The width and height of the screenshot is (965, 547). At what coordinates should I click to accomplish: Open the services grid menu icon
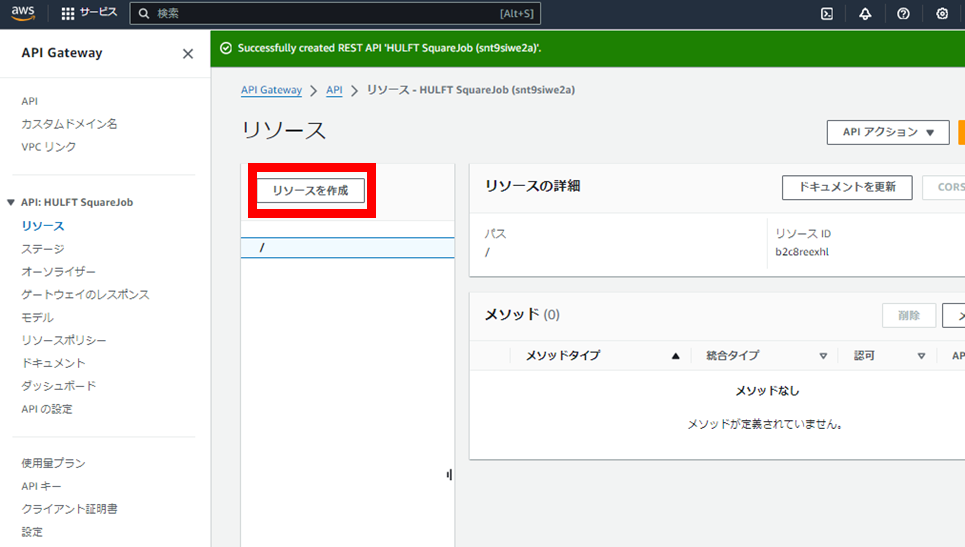[68, 14]
